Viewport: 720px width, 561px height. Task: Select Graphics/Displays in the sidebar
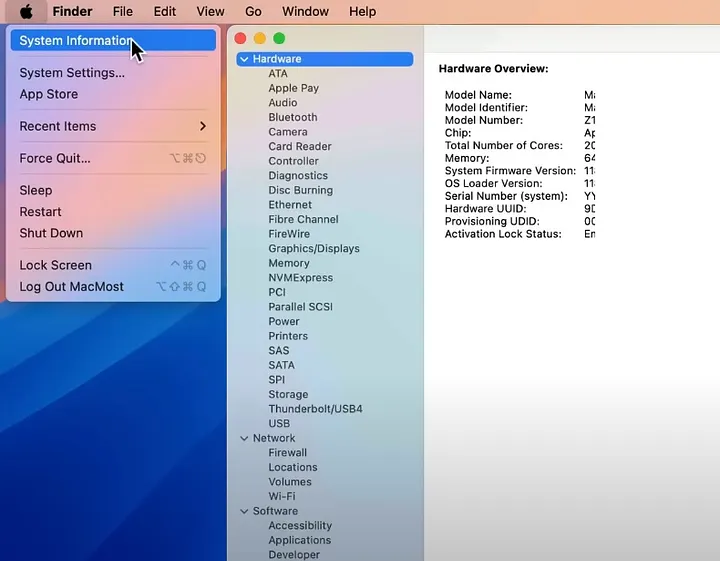click(314, 249)
